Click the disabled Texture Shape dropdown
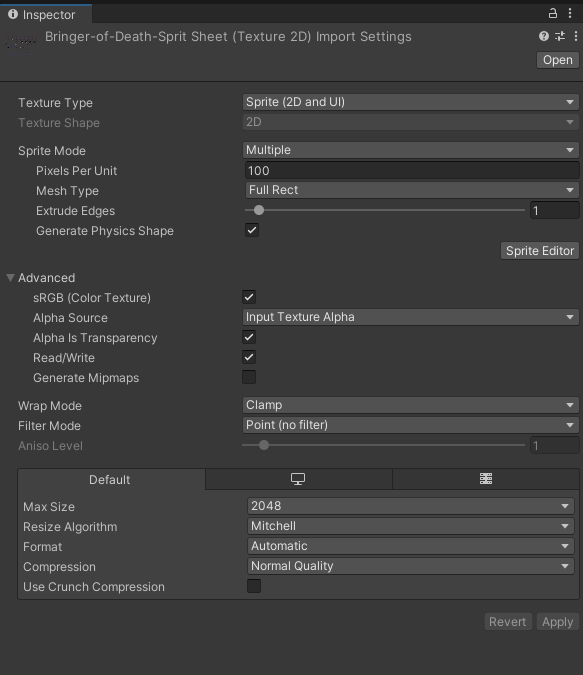The image size is (583, 675). 410,122
